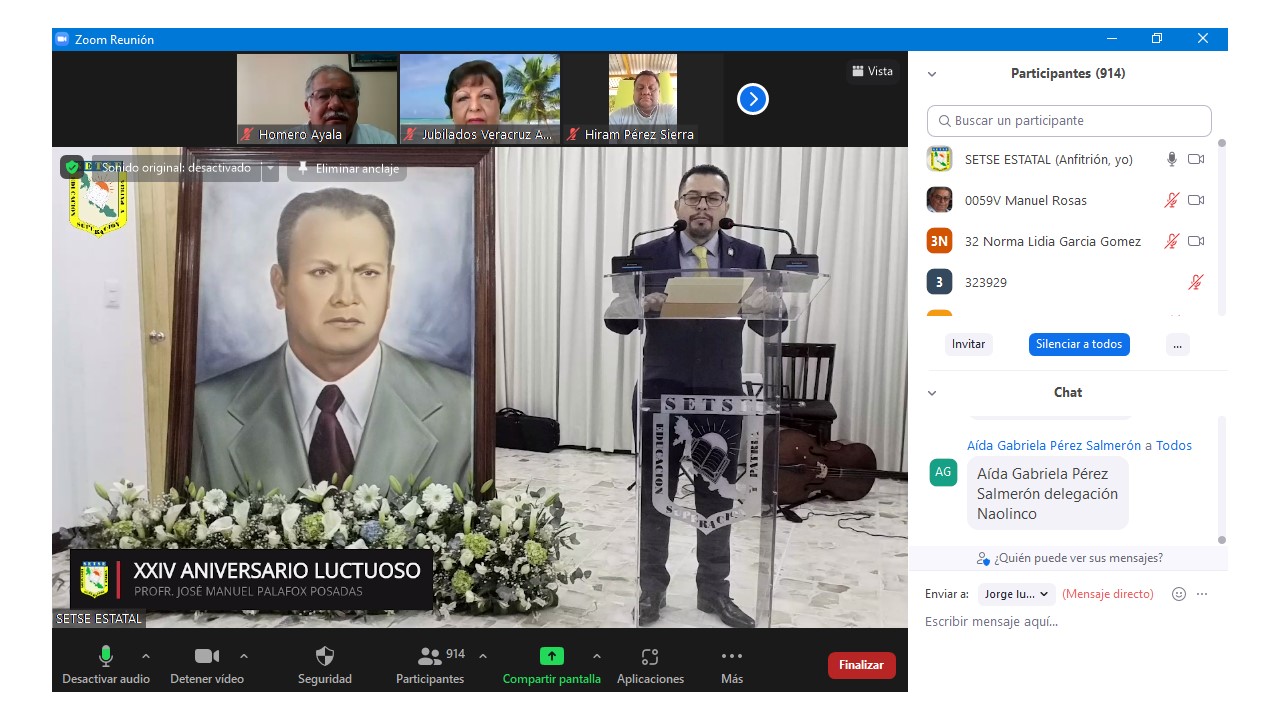Image resolution: width=1280 pixels, height=720 pixels.
Task: Open Enviar a recipient dropdown
Action: coord(1016,594)
